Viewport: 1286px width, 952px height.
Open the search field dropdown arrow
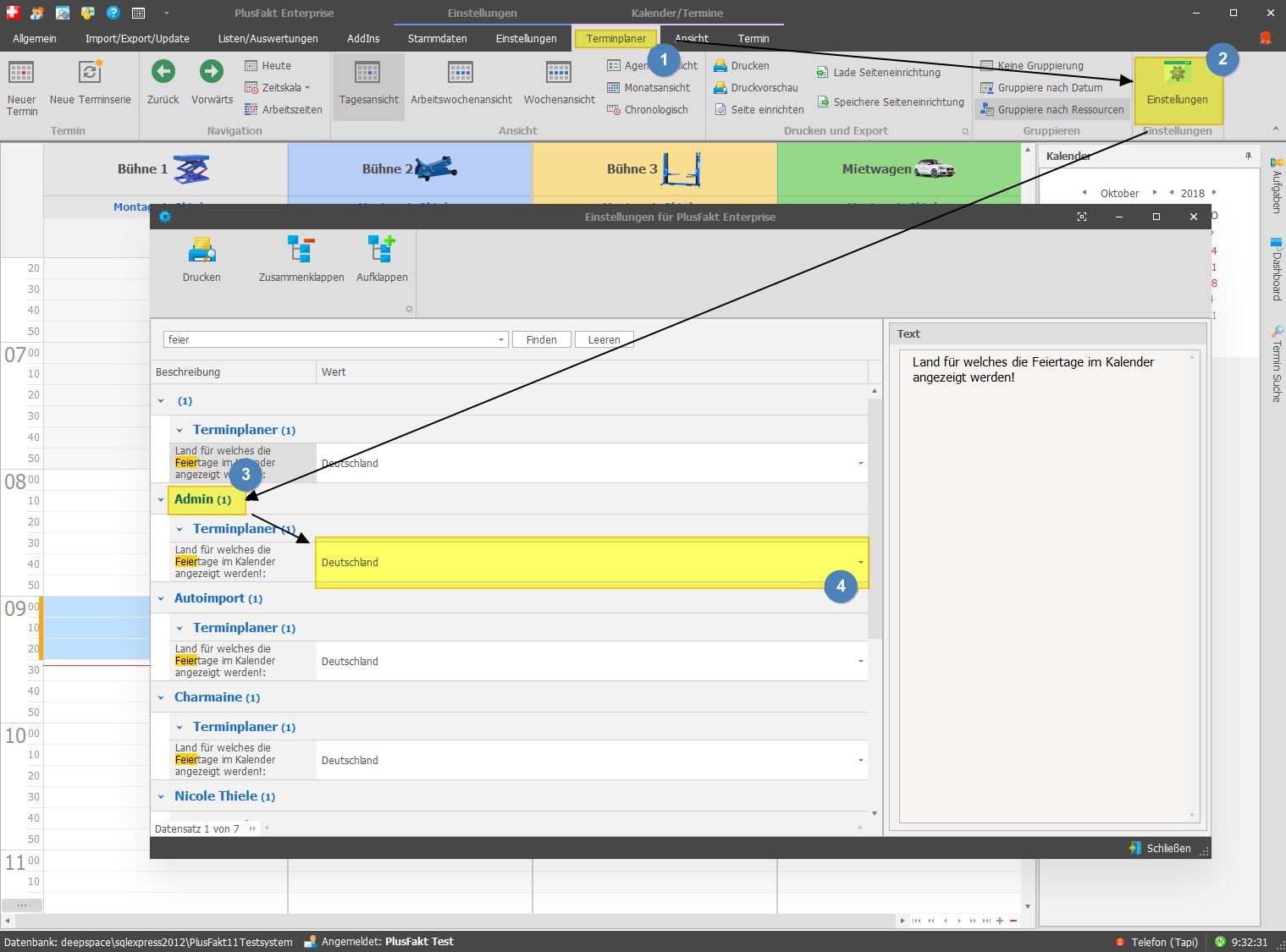click(501, 339)
